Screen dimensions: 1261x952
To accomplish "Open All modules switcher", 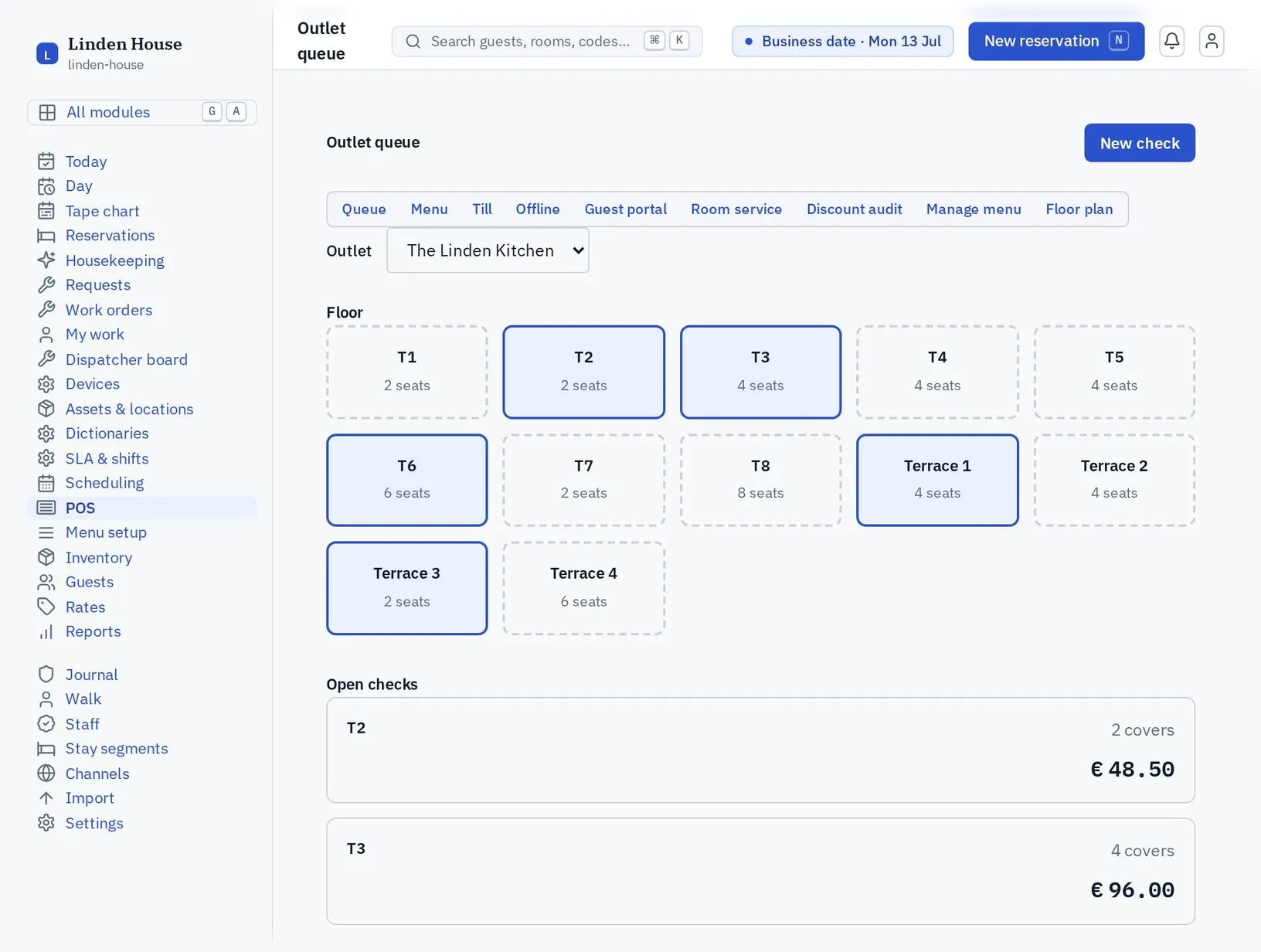I will (142, 112).
